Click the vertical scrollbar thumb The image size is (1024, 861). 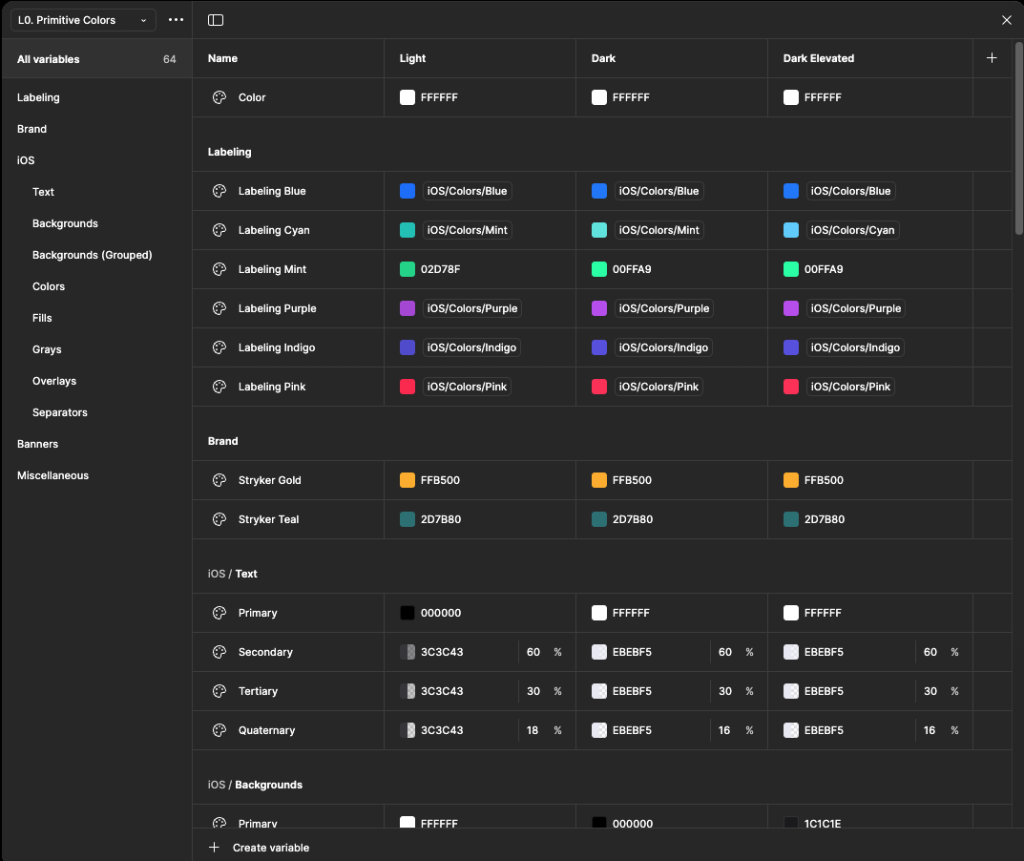pos(1019,138)
